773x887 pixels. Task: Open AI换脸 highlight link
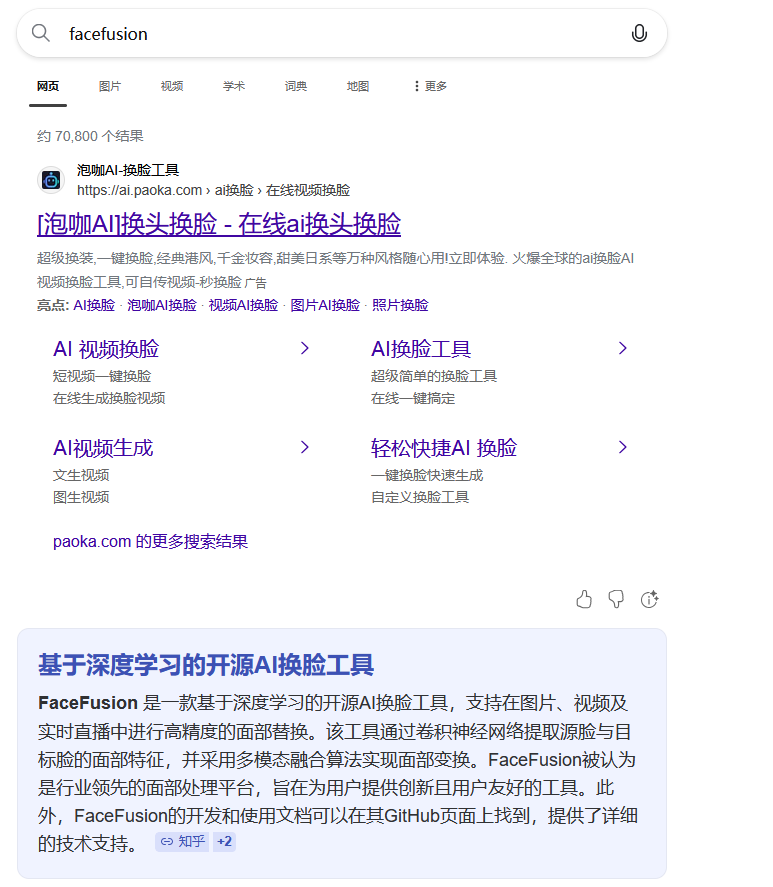click(94, 305)
